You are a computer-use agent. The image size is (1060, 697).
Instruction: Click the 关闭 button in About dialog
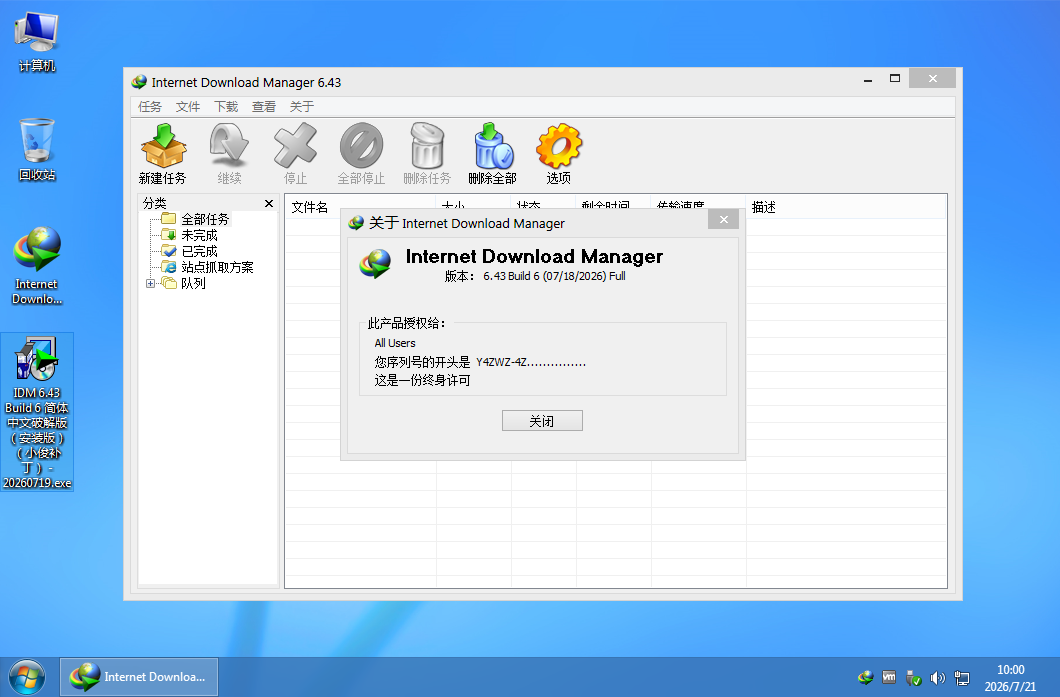pyautogui.click(x=542, y=420)
